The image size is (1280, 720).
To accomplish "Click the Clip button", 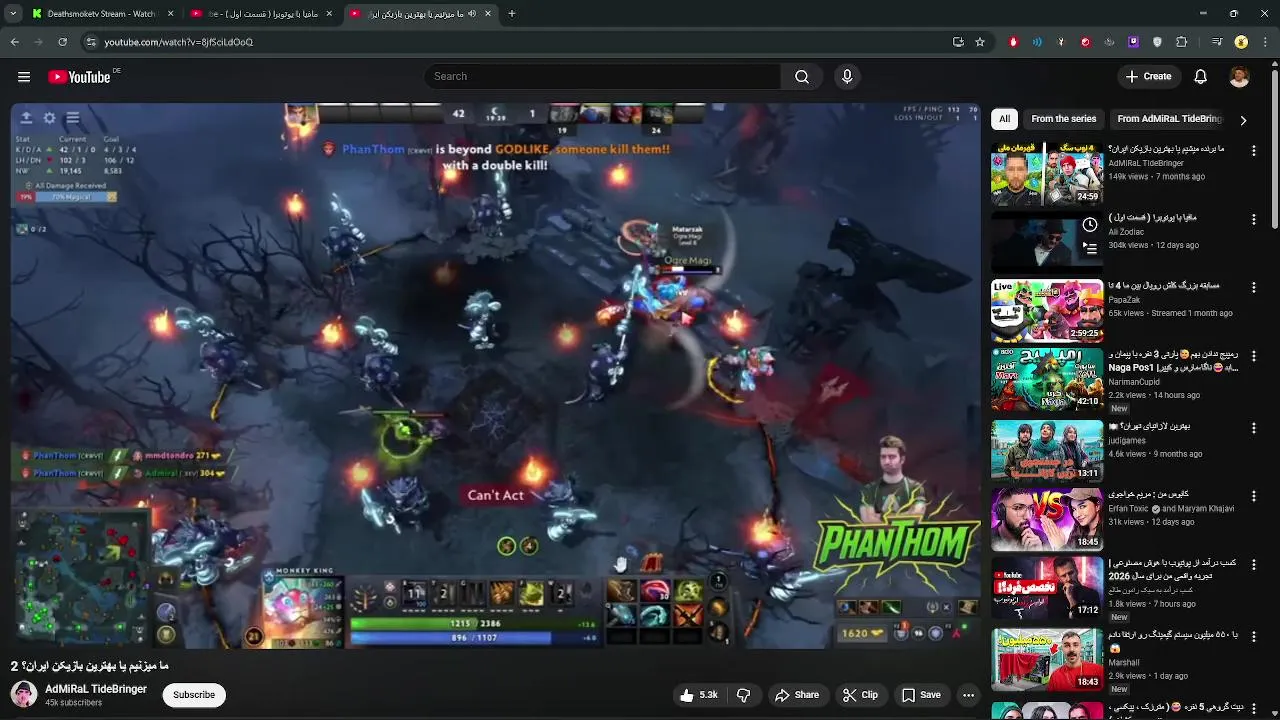I will [860, 695].
